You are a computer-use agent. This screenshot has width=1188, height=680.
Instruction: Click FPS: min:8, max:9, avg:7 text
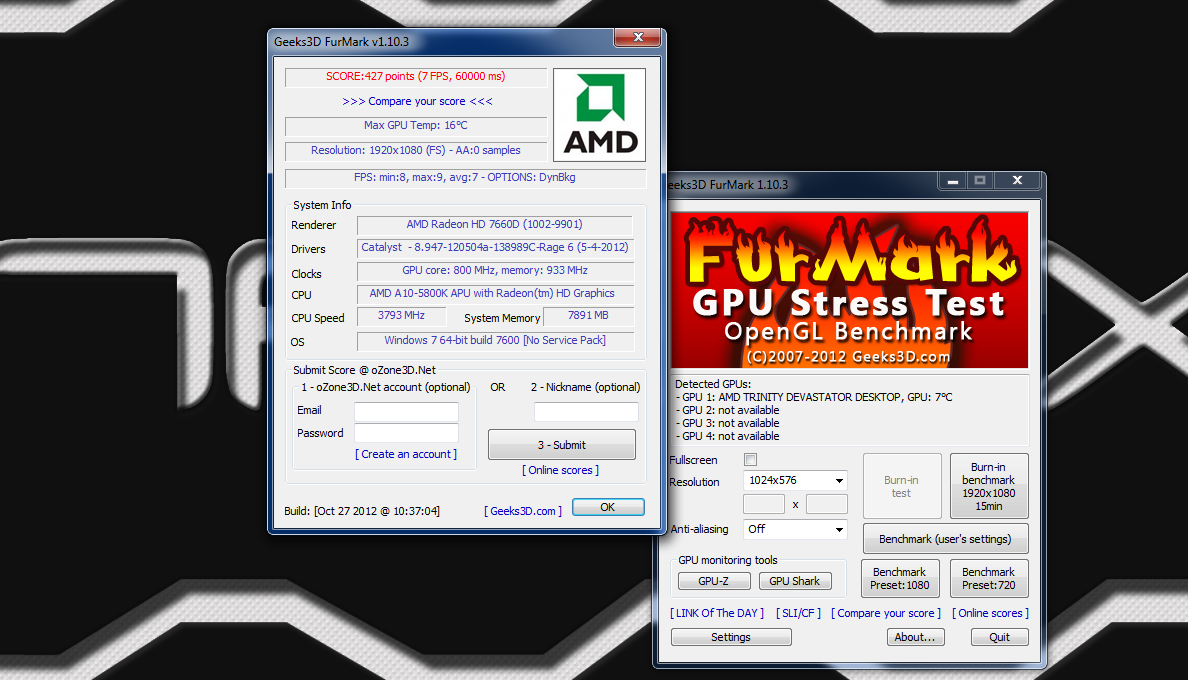[465, 178]
